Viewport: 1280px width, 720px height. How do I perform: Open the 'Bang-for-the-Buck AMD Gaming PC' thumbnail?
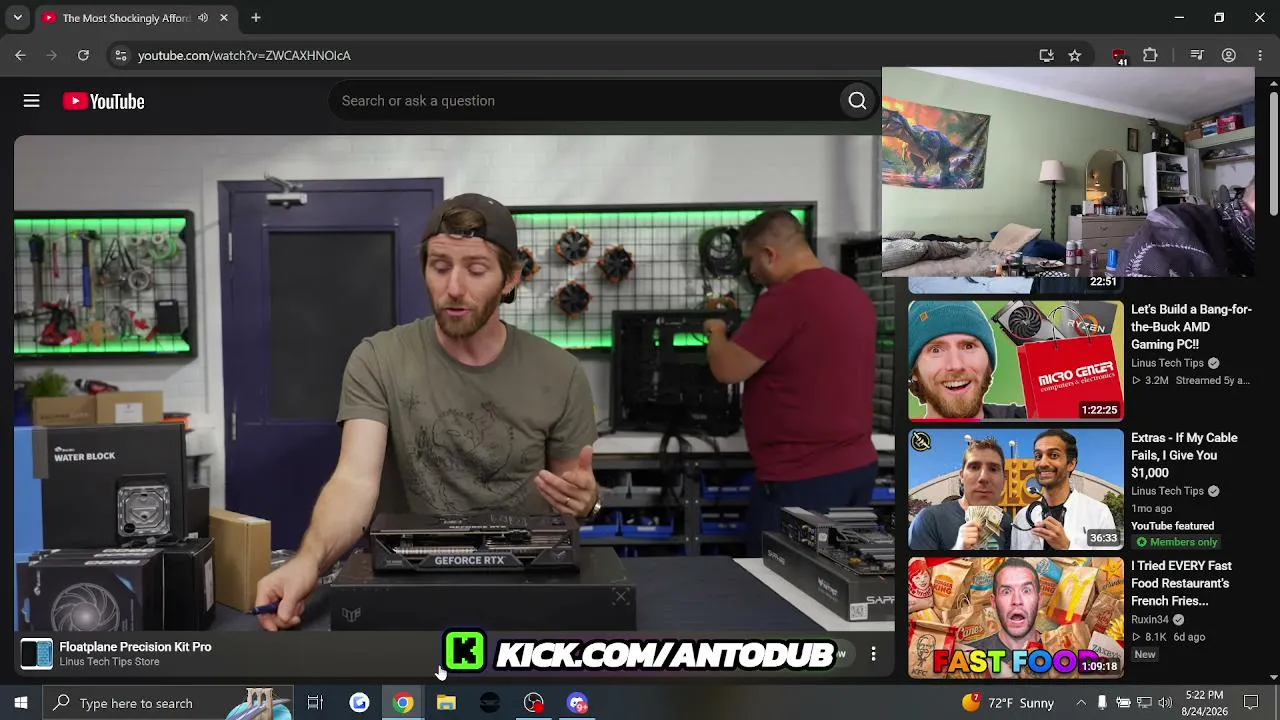(1015, 361)
